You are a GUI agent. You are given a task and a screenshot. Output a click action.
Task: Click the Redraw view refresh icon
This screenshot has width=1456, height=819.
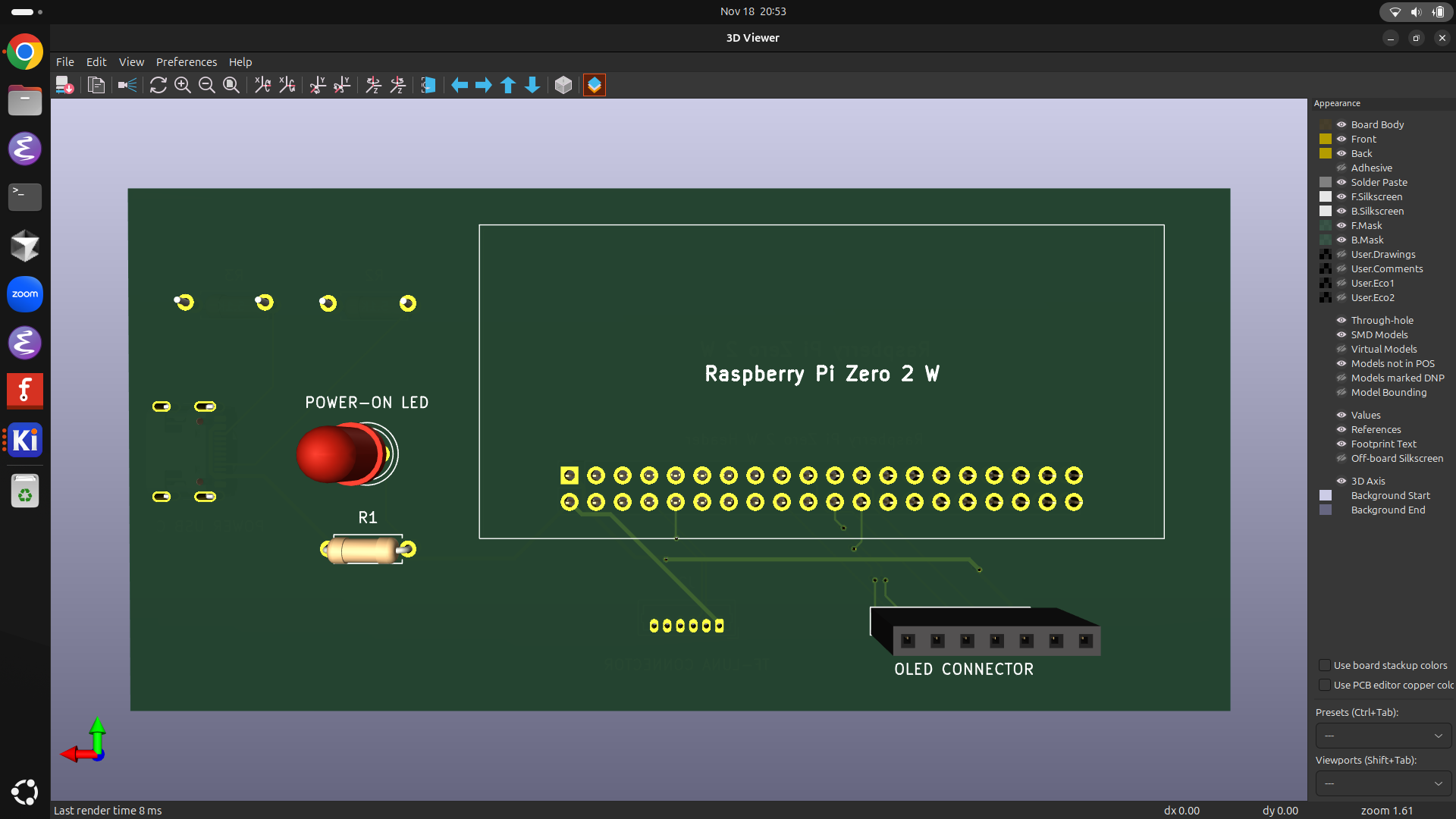158,85
